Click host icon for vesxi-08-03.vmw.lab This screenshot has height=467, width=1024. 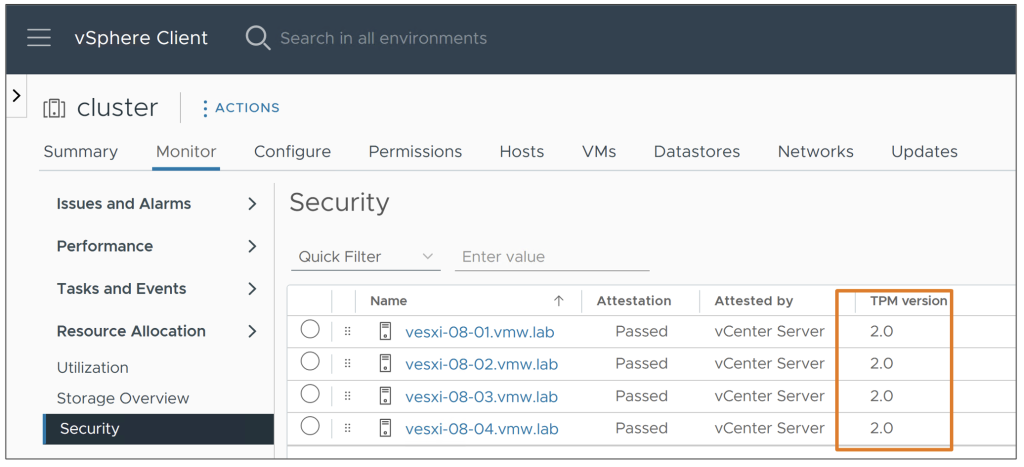point(385,396)
